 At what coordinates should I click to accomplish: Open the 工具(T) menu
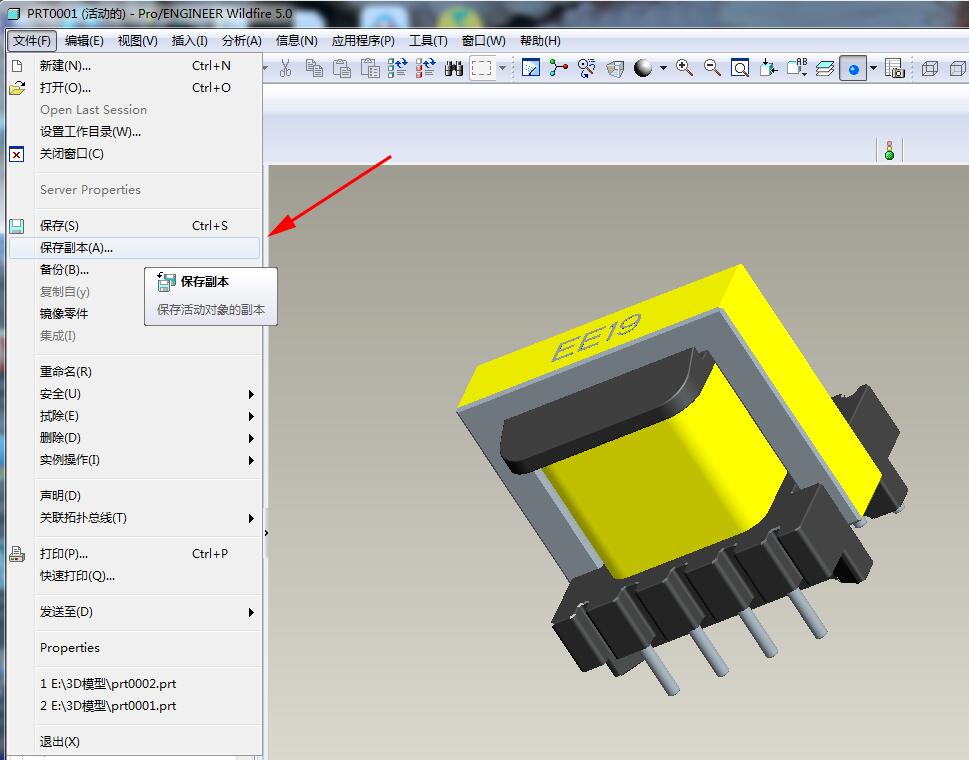pos(428,41)
